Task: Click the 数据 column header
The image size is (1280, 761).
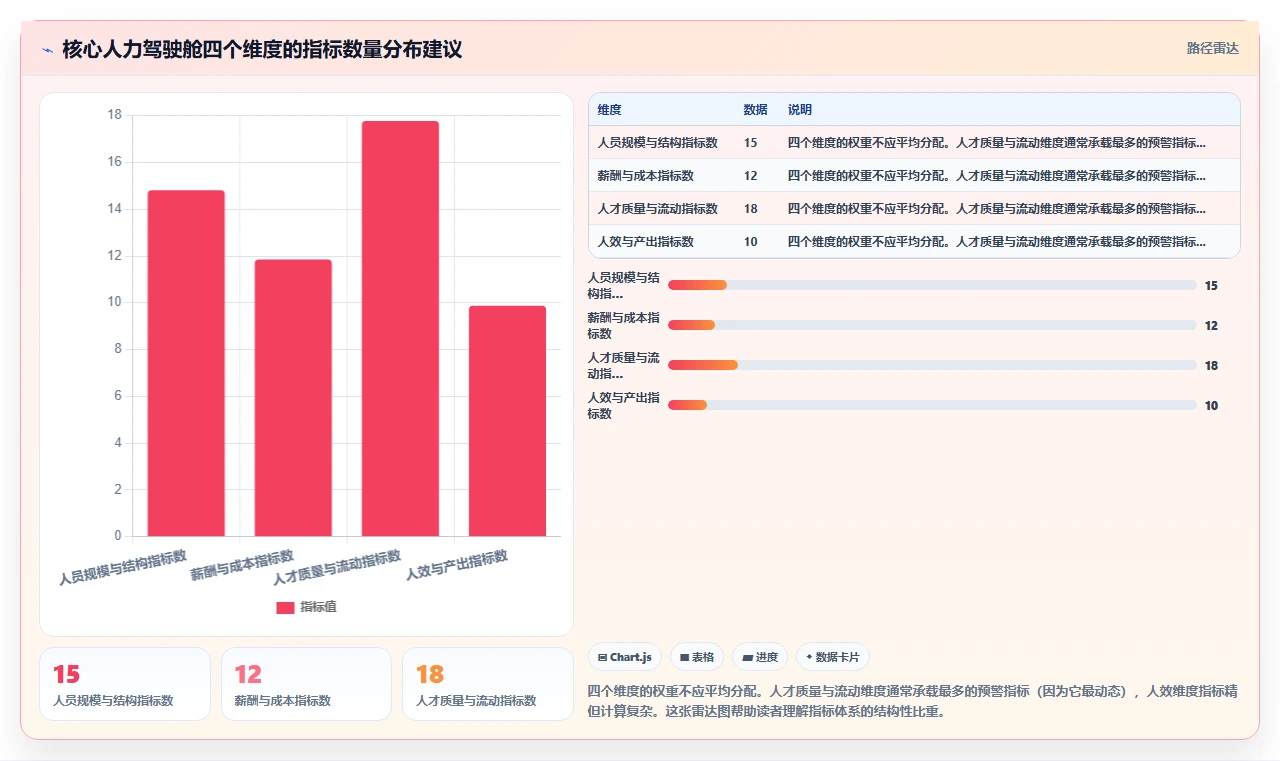Action: (x=755, y=110)
